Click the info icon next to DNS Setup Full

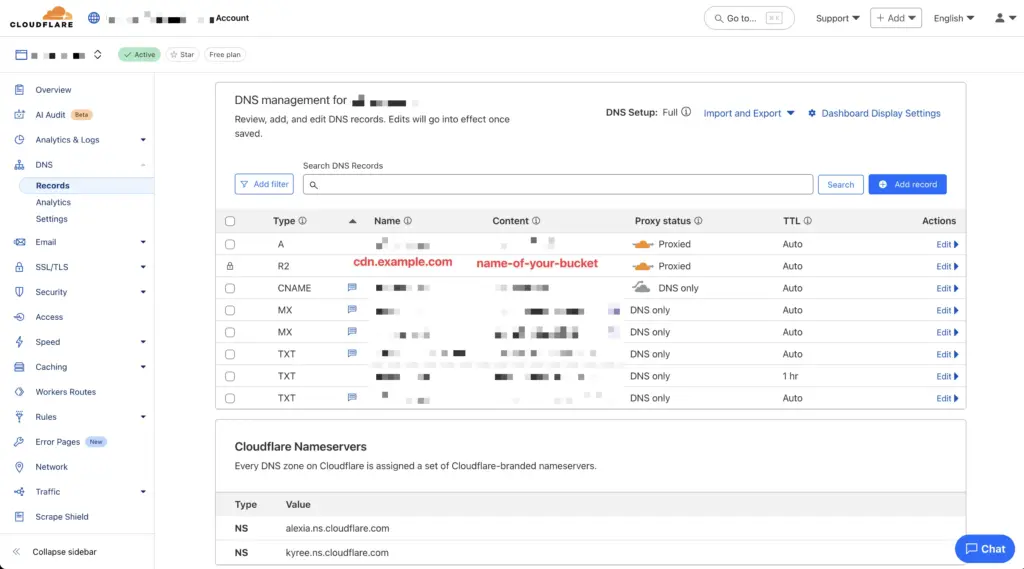click(x=686, y=112)
